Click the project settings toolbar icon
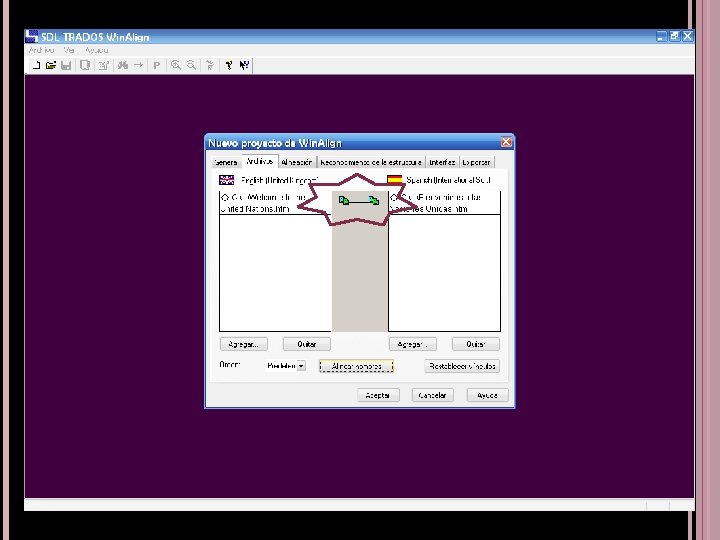This screenshot has height=540, width=720. (x=104, y=65)
